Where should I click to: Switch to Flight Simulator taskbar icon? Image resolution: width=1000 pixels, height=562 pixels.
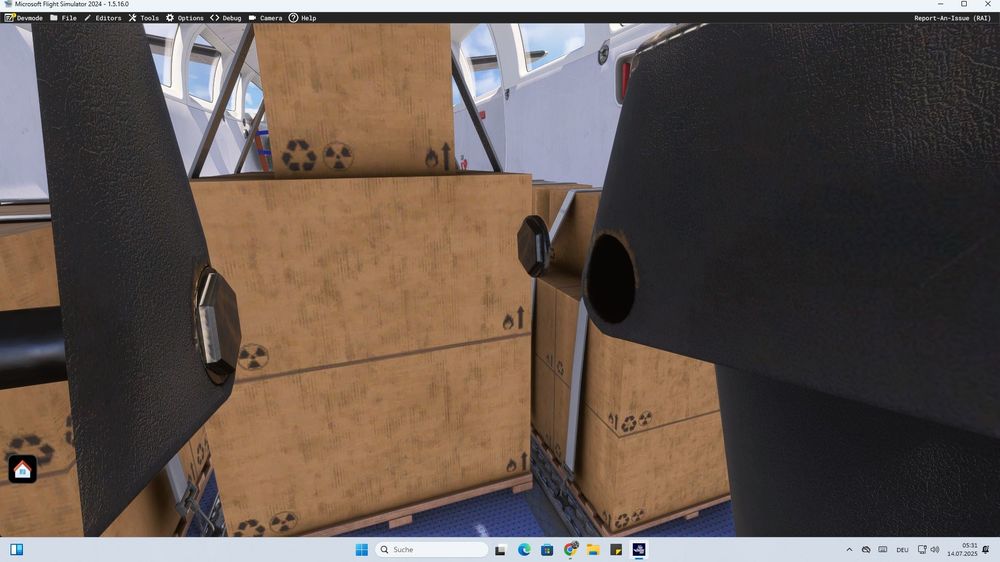(x=639, y=550)
